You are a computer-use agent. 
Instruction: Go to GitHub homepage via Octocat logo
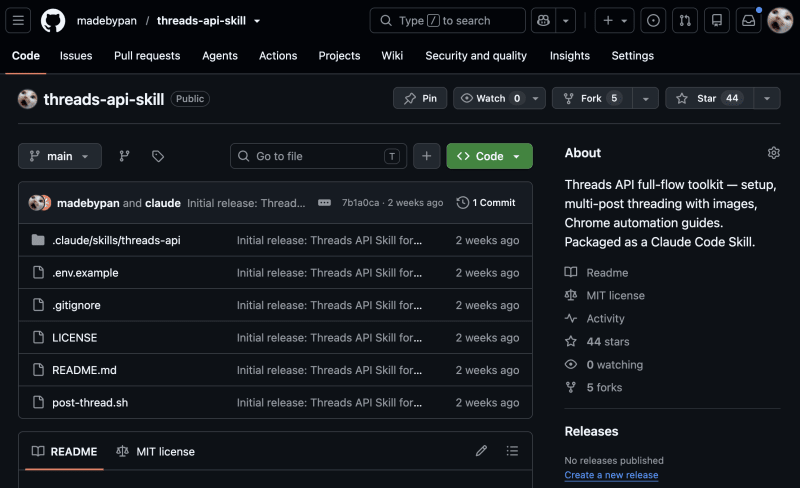click(x=53, y=20)
